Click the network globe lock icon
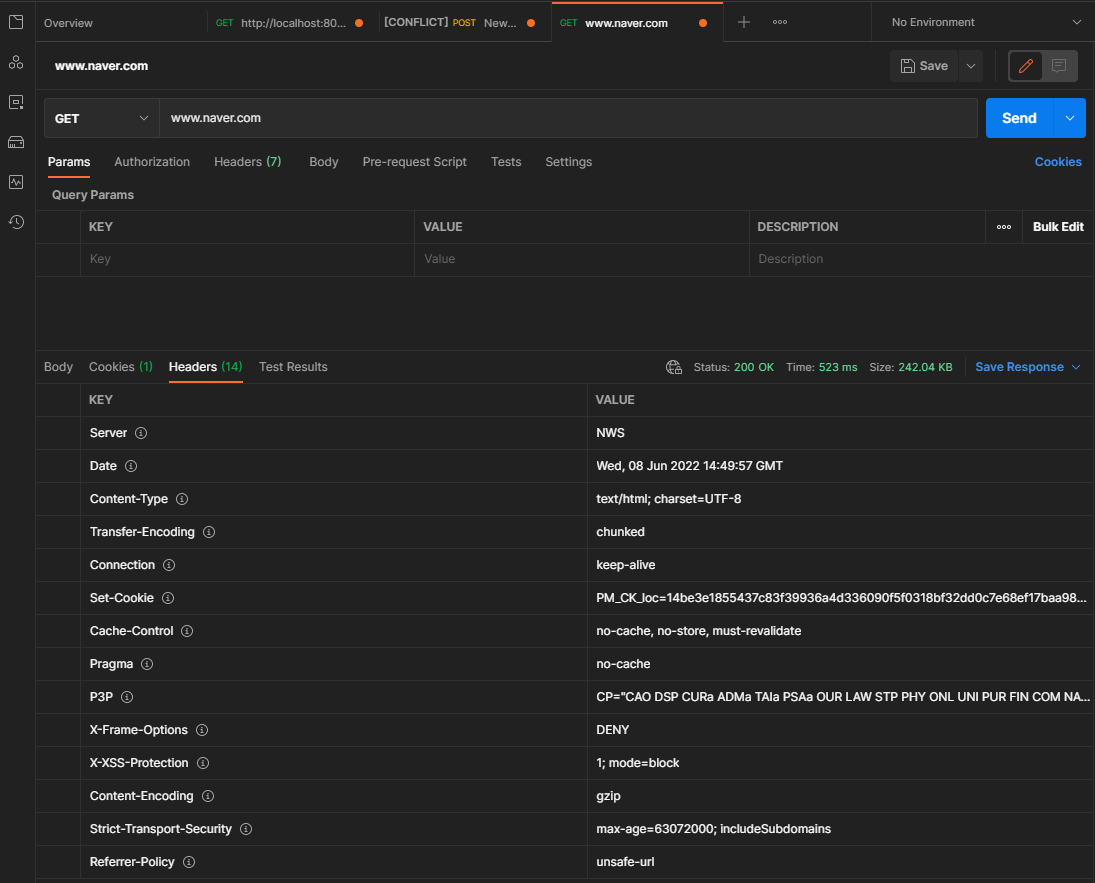This screenshot has height=883, width=1095. click(x=674, y=367)
